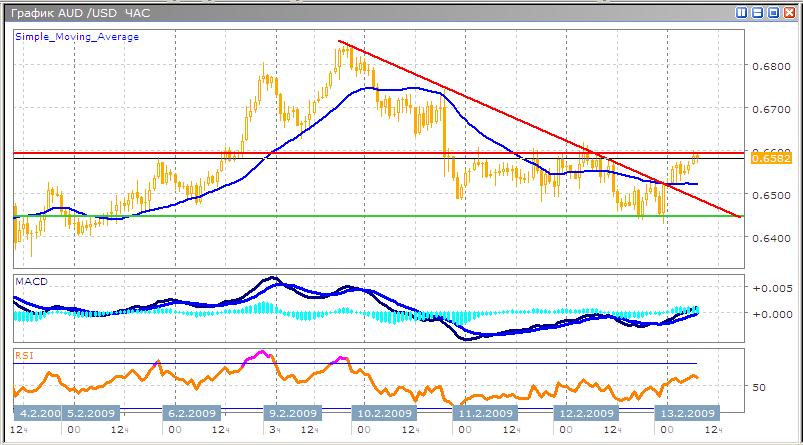The image size is (803, 445).
Task: Click the 4.2.200 date marker
Action: pyautogui.click(x=39, y=412)
